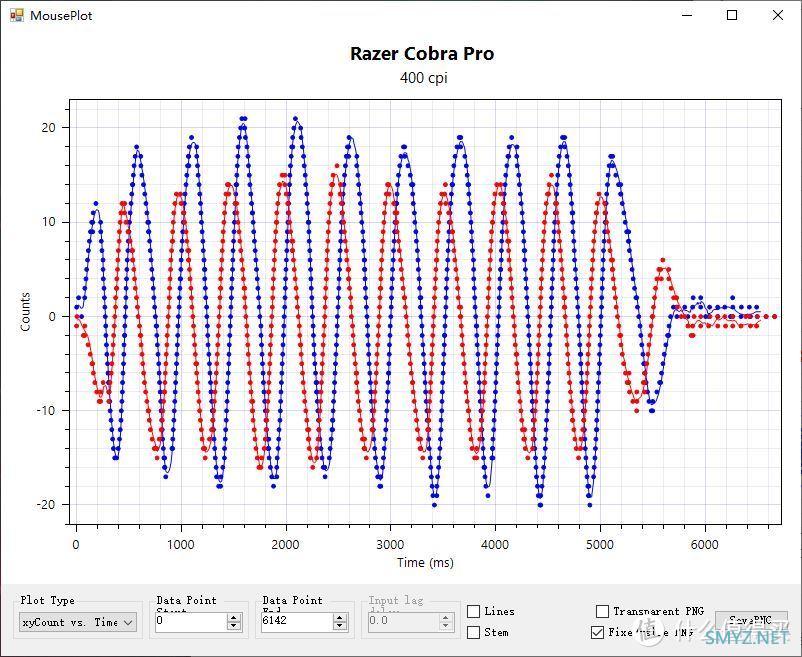Click the chart title Razer Cobra Pro
Image resolution: width=802 pixels, height=657 pixels.
[x=422, y=54]
